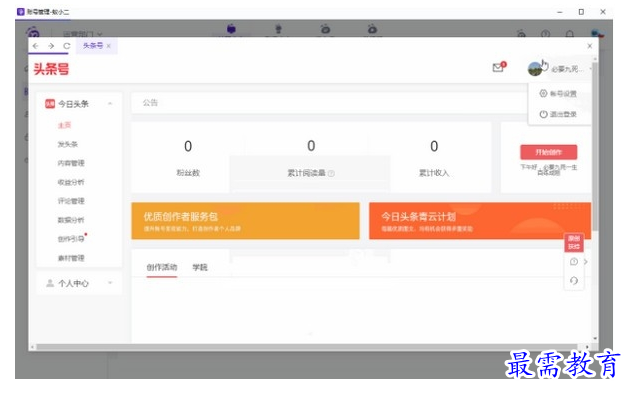This screenshot has width=629, height=396.
Task: Click the popup horizontal scrollbar
Action: point(307,347)
